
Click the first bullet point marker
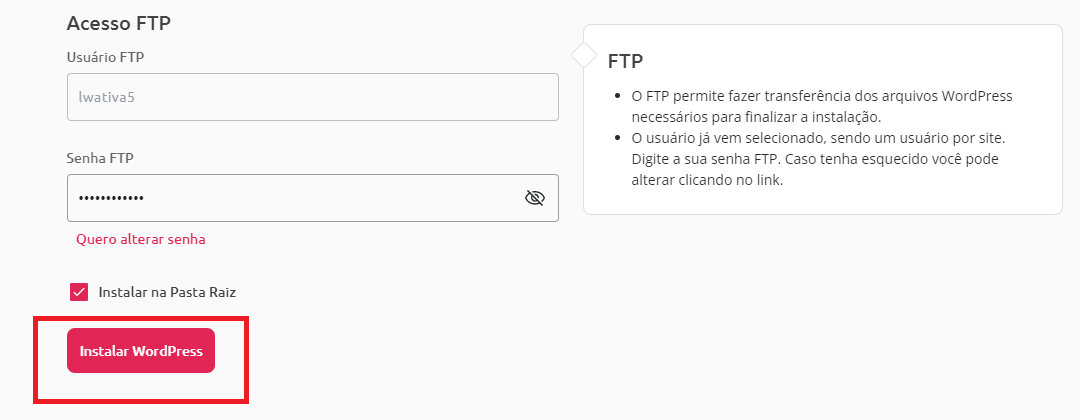[618, 96]
